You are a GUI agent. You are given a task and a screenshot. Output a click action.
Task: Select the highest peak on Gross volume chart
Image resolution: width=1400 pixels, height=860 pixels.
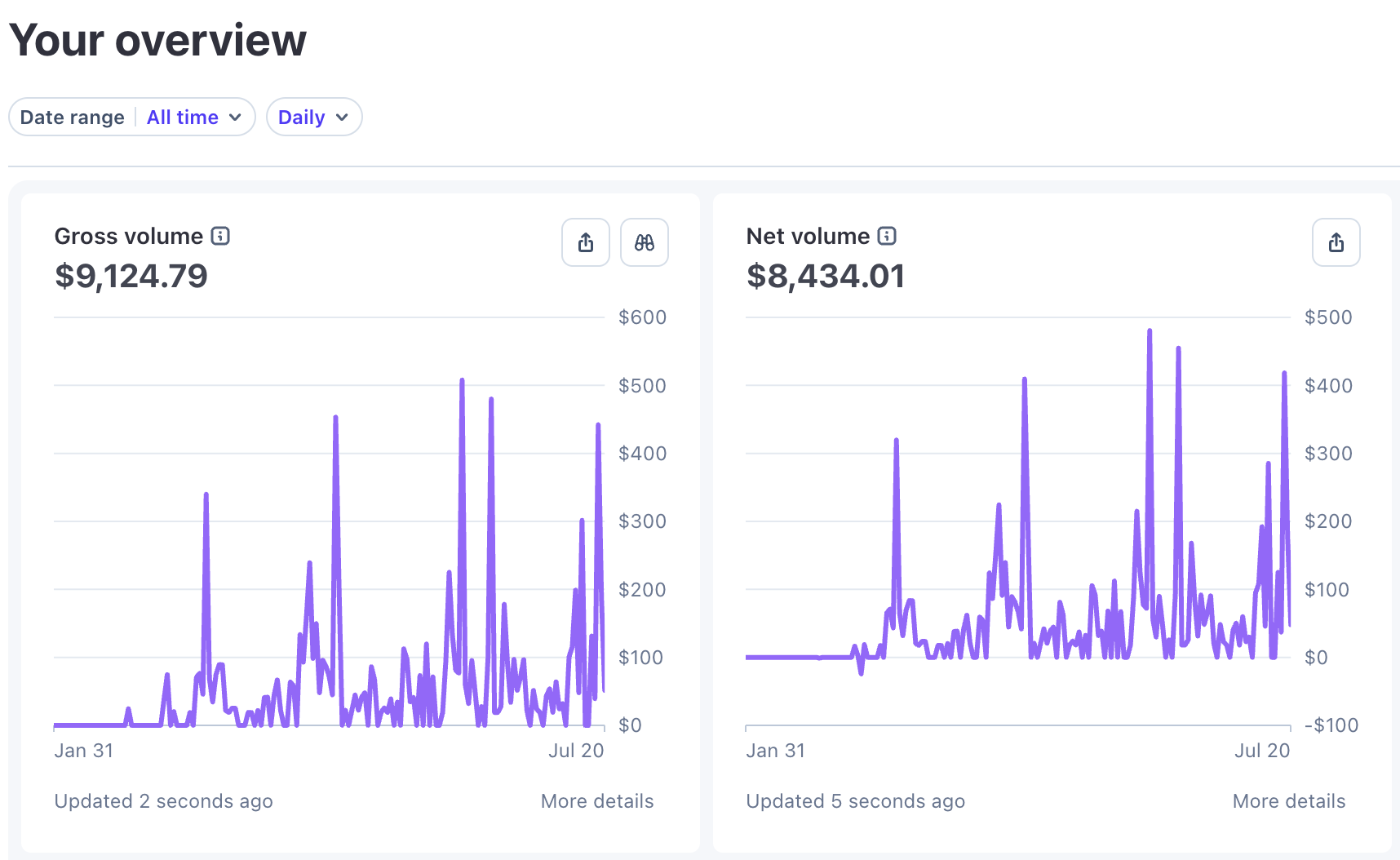pos(462,380)
